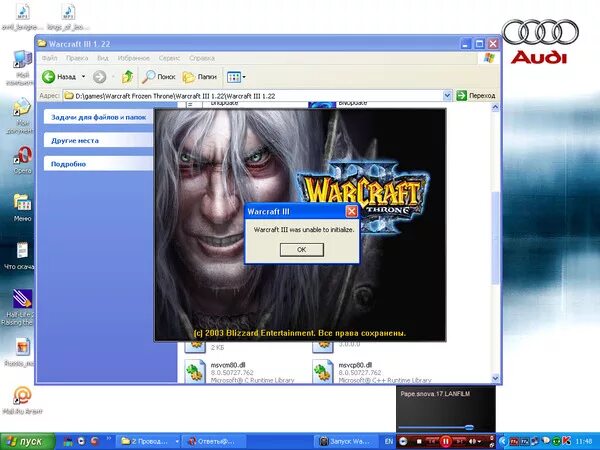Switch to Ответы taskbar window
The image size is (600, 450).
(214, 442)
